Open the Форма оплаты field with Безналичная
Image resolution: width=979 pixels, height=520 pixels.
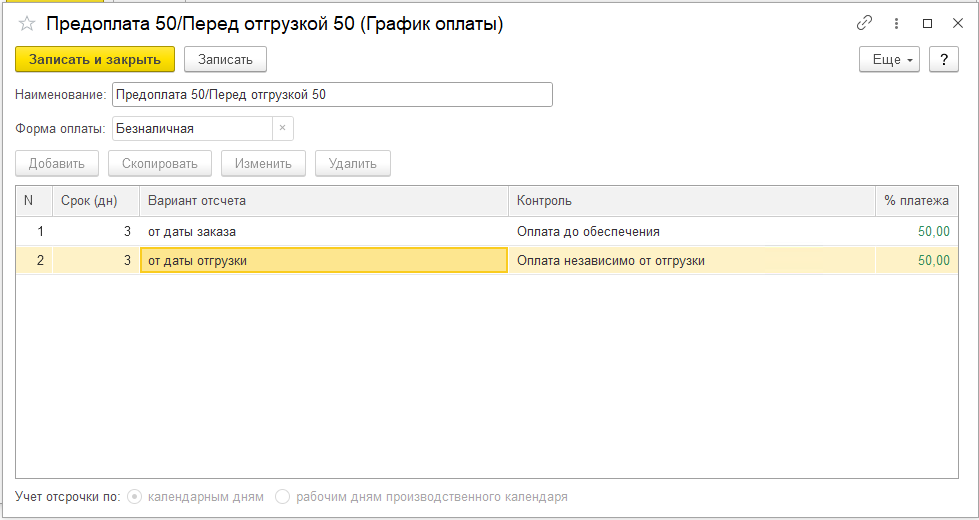(x=193, y=129)
